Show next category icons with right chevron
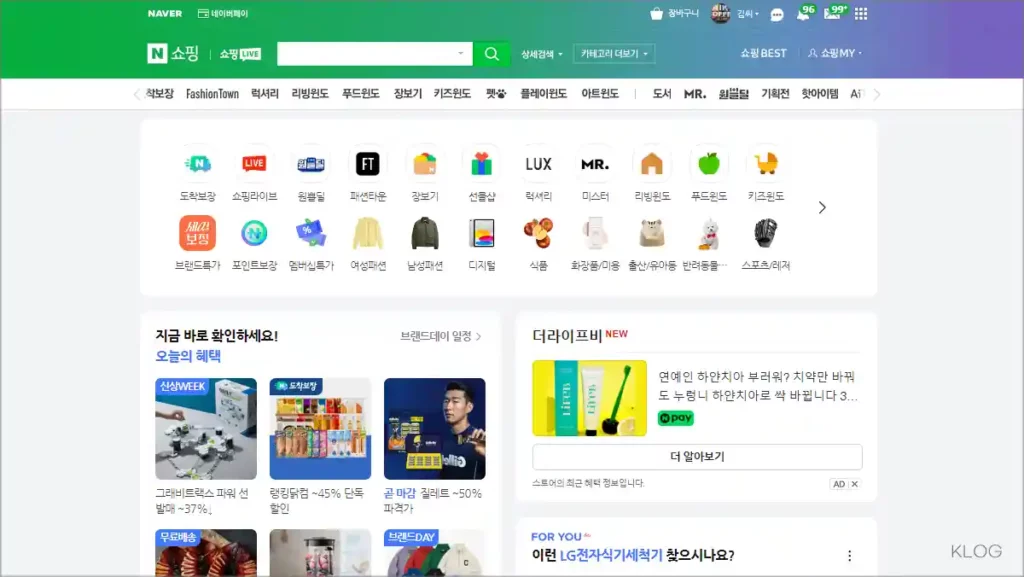 coord(822,208)
